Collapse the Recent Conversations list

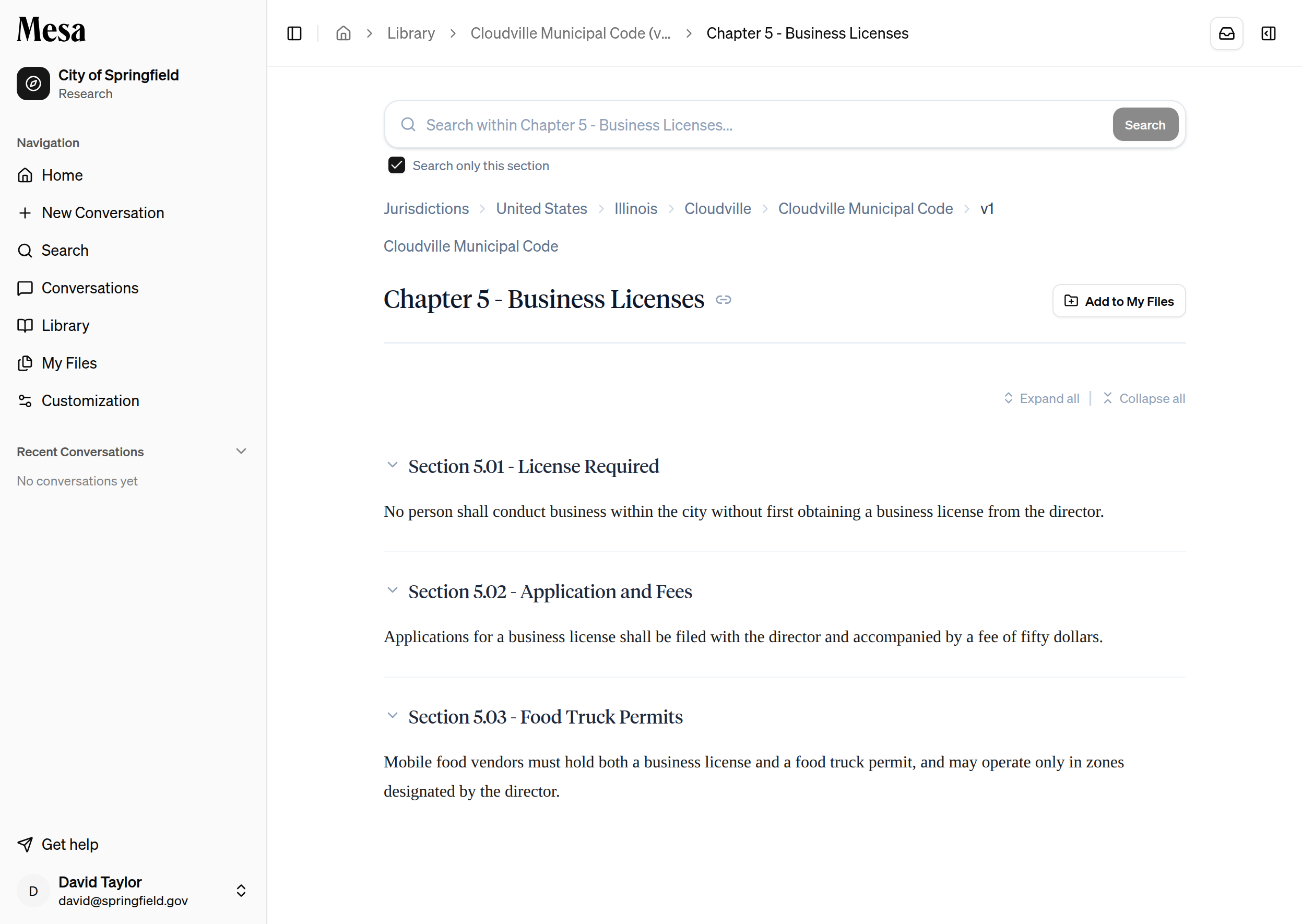[241, 451]
